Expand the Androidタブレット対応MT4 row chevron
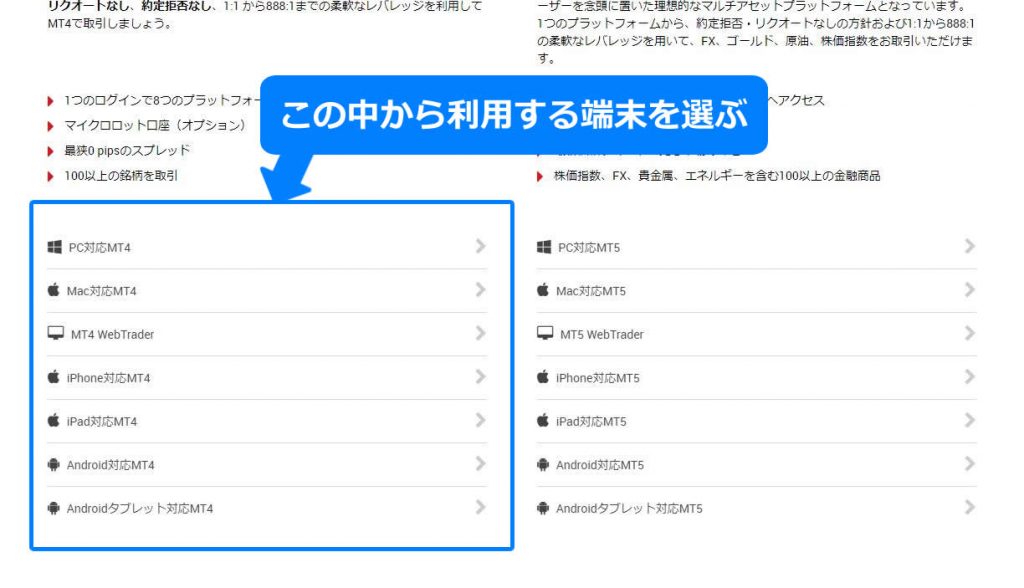1024x588 pixels. [x=481, y=507]
